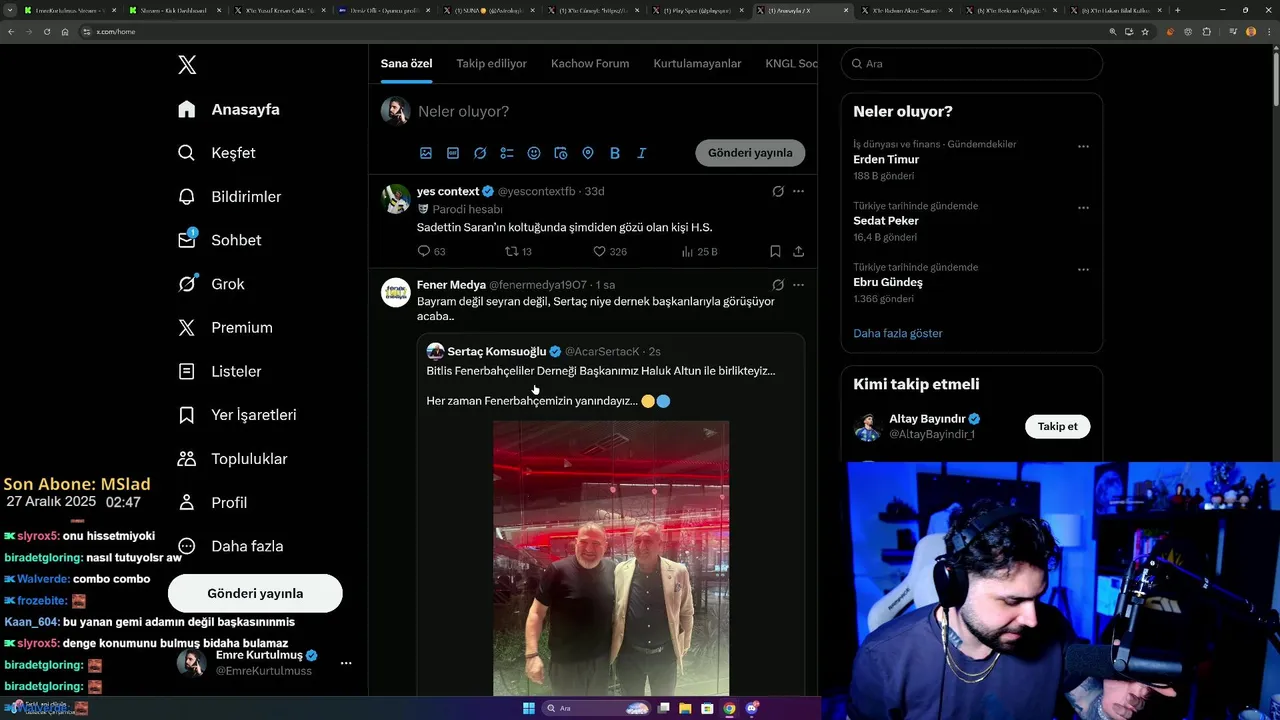Image resolution: width=1280 pixels, height=720 pixels.
Task: Add media image to the post
Action: pyautogui.click(x=426, y=153)
